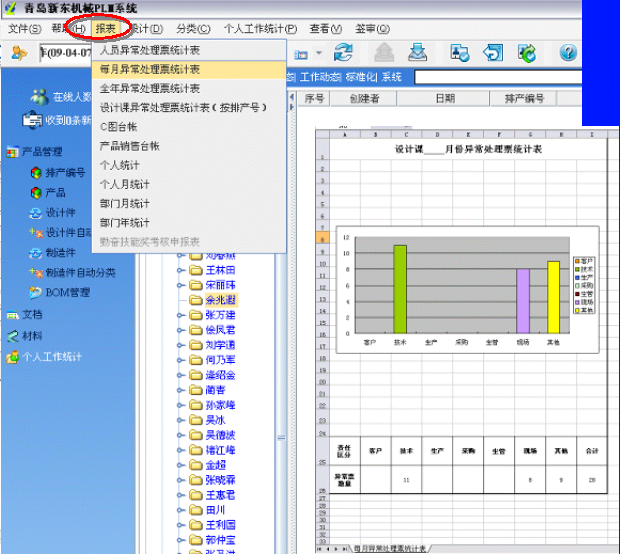Viewport: 620px width, 554px height.
Task: Expand the 吴德波 folder node
Action: click(x=179, y=435)
